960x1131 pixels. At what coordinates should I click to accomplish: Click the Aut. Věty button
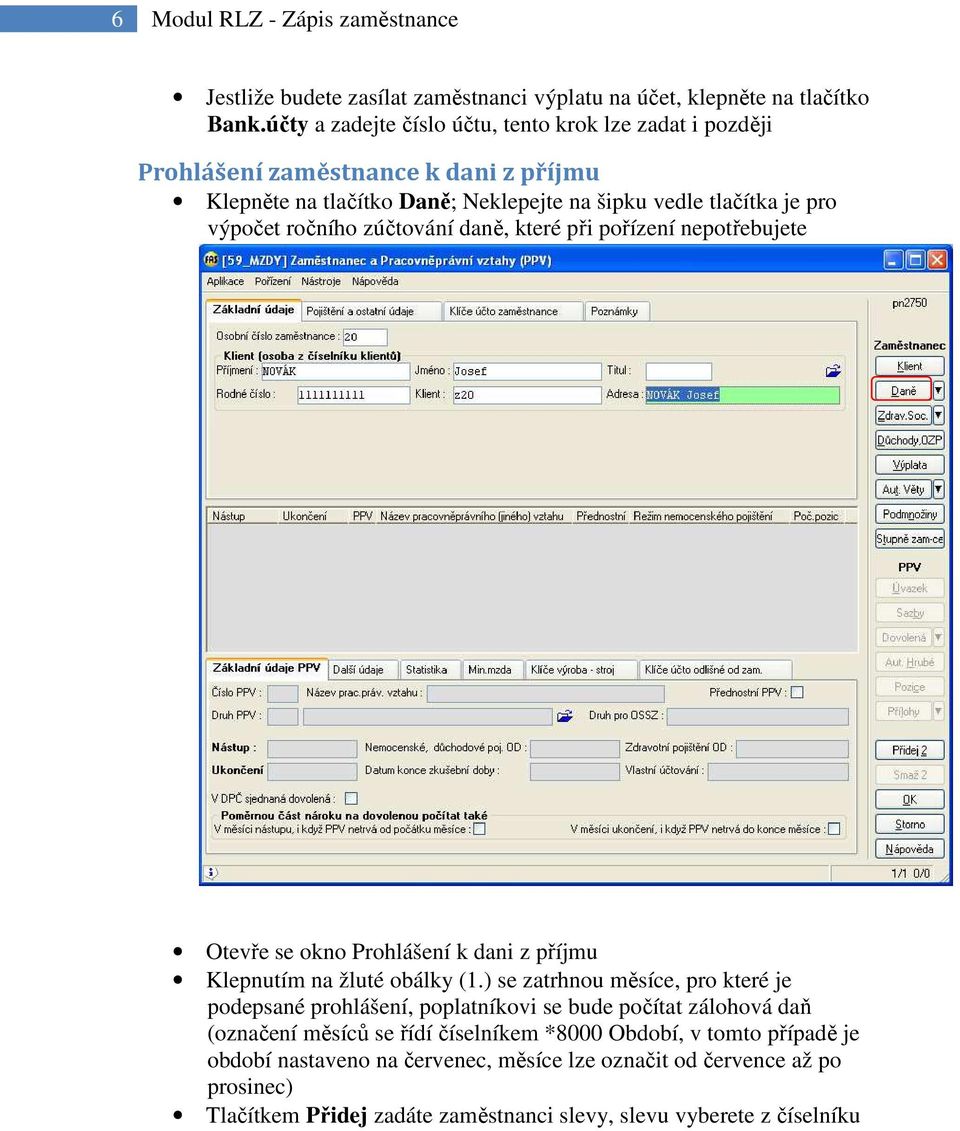(x=902, y=490)
